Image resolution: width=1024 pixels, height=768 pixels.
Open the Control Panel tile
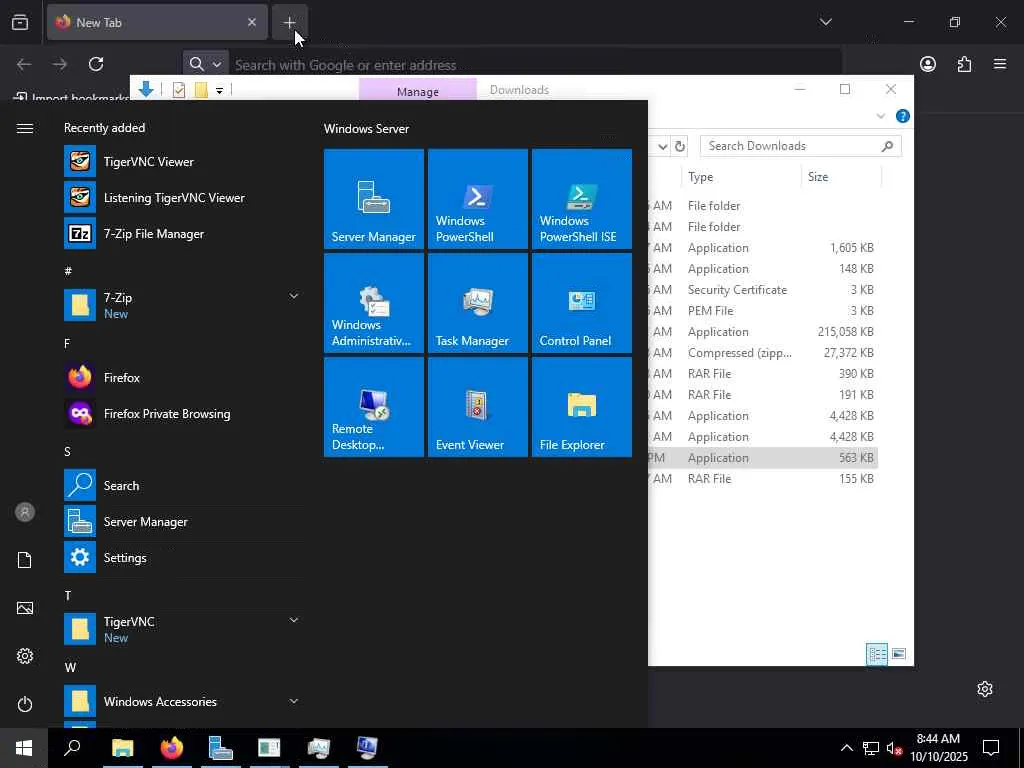pos(581,302)
